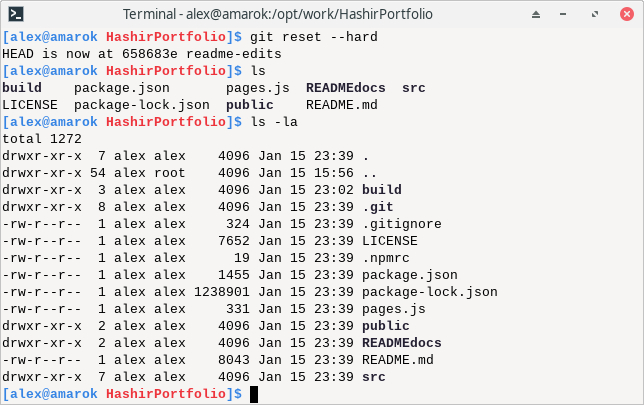Click the keep-above arrow icon in title bar
644x405 pixels.
(536, 15)
